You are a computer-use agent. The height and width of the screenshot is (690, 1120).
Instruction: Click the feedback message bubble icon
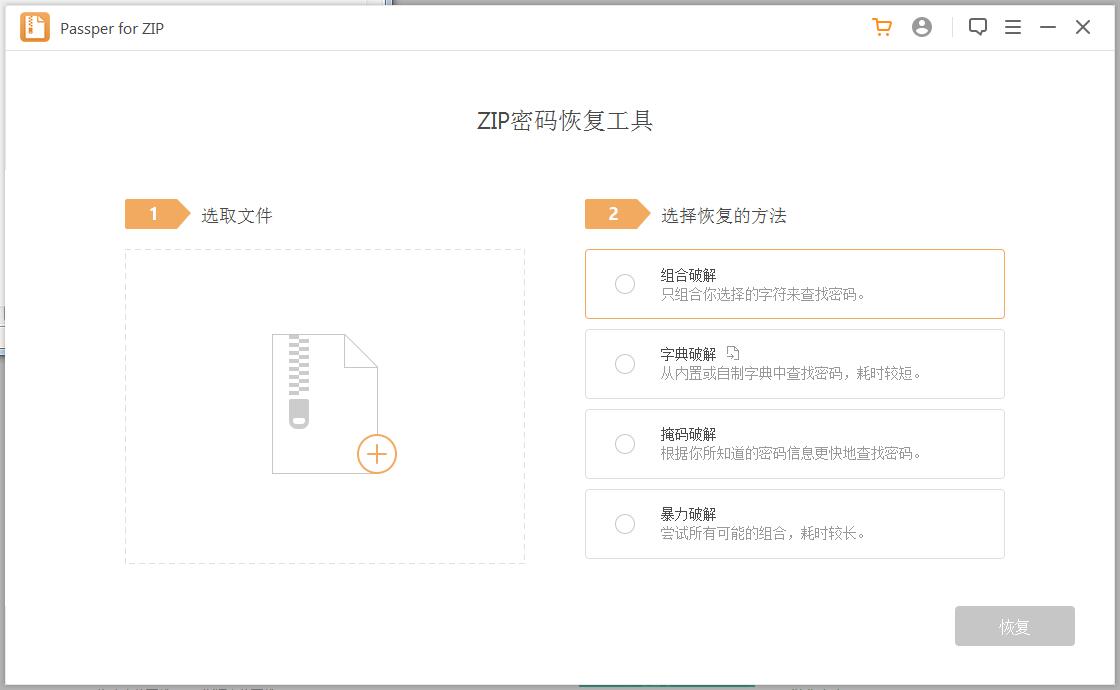(978, 28)
